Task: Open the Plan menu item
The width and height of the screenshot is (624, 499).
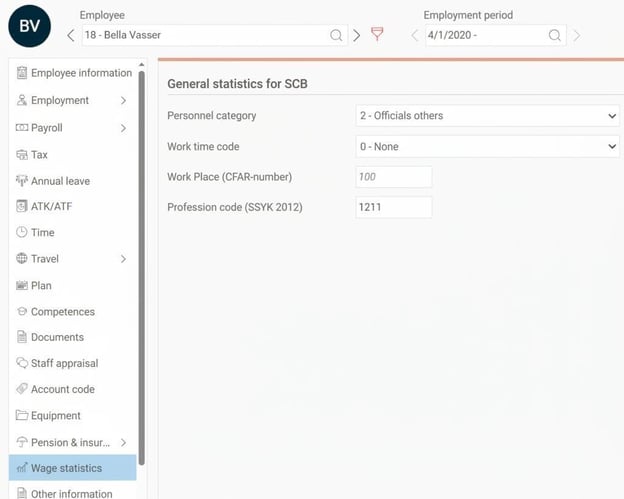Action: coord(73,286)
